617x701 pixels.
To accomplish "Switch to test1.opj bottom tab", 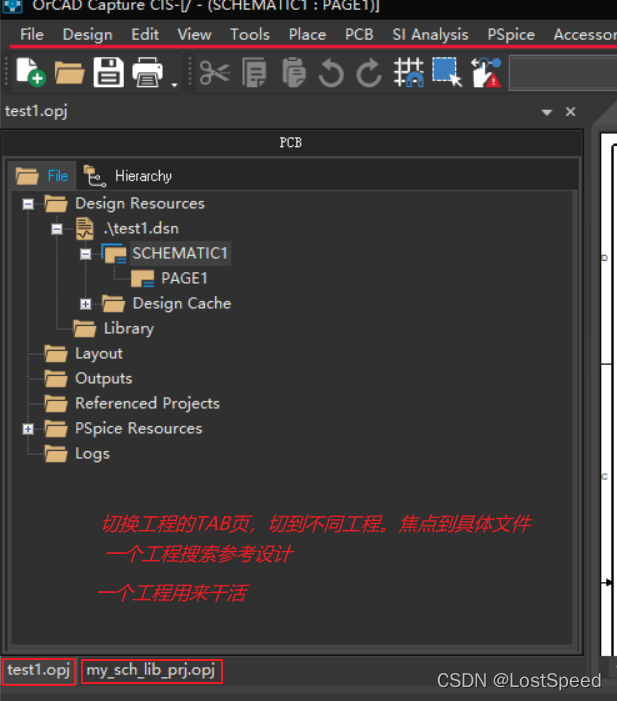I will [39, 670].
